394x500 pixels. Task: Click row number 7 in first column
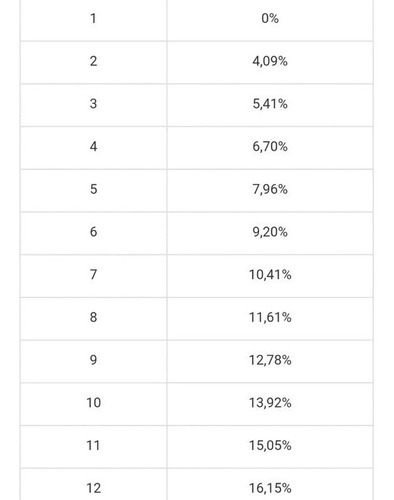pos(93,276)
